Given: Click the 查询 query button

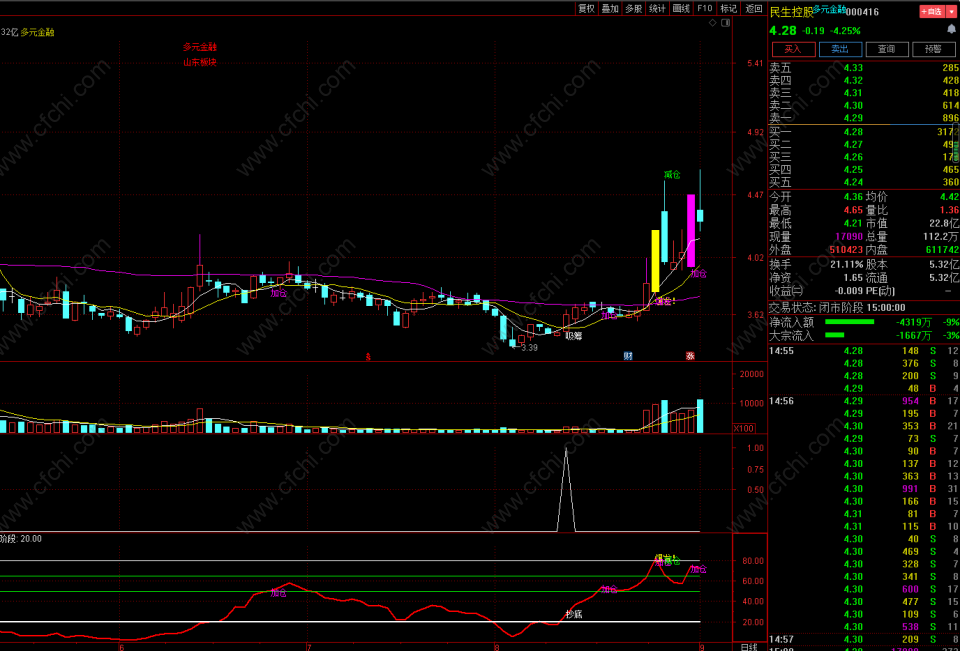Looking at the screenshot, I should pyautogui.click(x=886, y=49).
